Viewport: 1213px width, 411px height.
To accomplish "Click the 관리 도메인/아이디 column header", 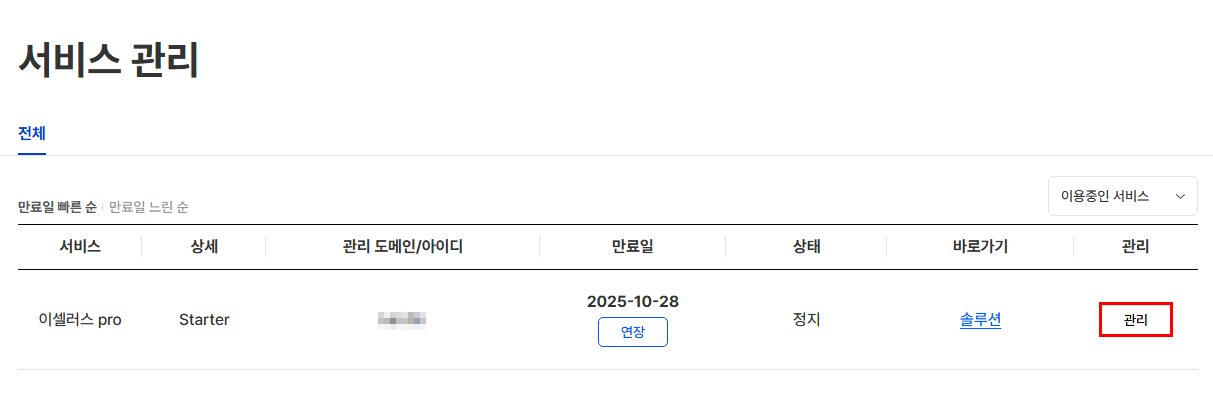I will point(402,247).
